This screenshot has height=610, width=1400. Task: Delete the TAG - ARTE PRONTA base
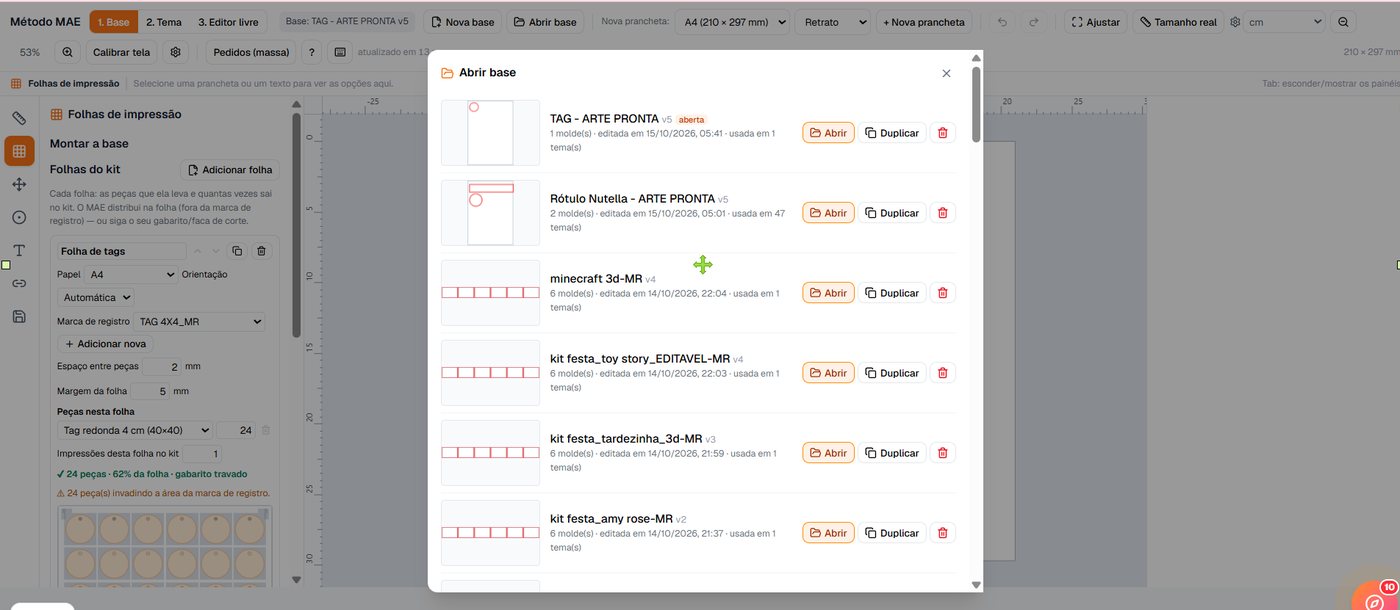[x=942, y=133]
